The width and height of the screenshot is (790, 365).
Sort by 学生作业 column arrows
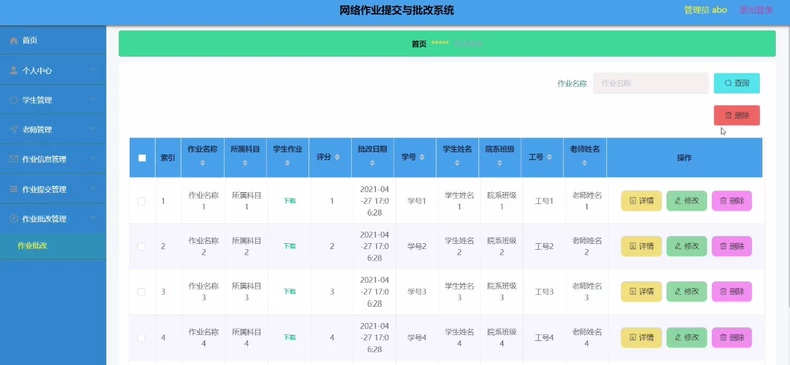(x=287, y=163)
